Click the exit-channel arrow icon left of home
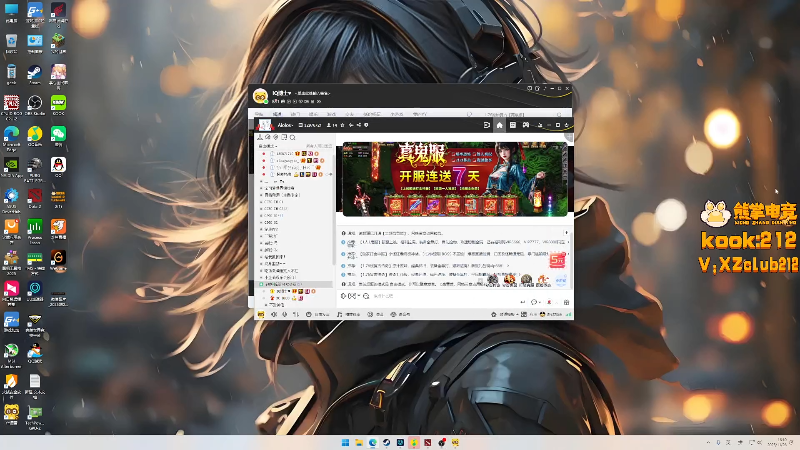 tap(487, 125)
